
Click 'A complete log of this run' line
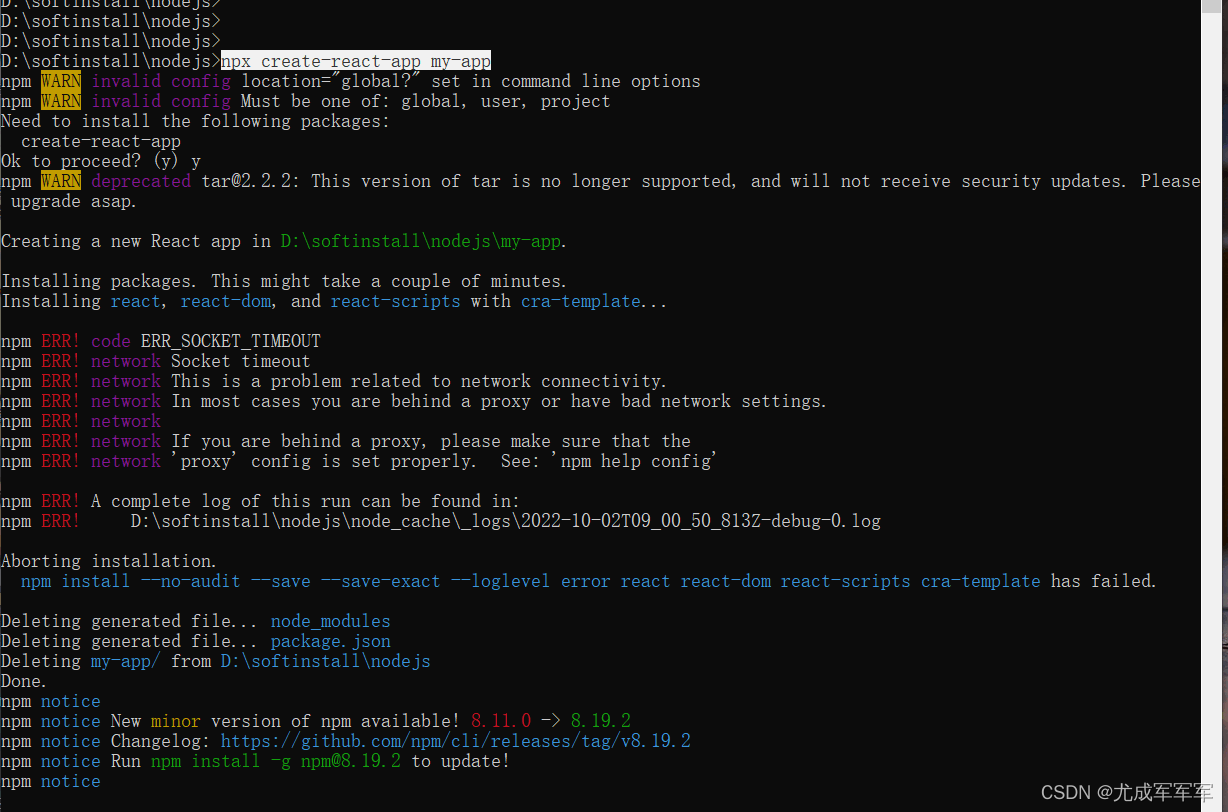(x=261, y=501)
